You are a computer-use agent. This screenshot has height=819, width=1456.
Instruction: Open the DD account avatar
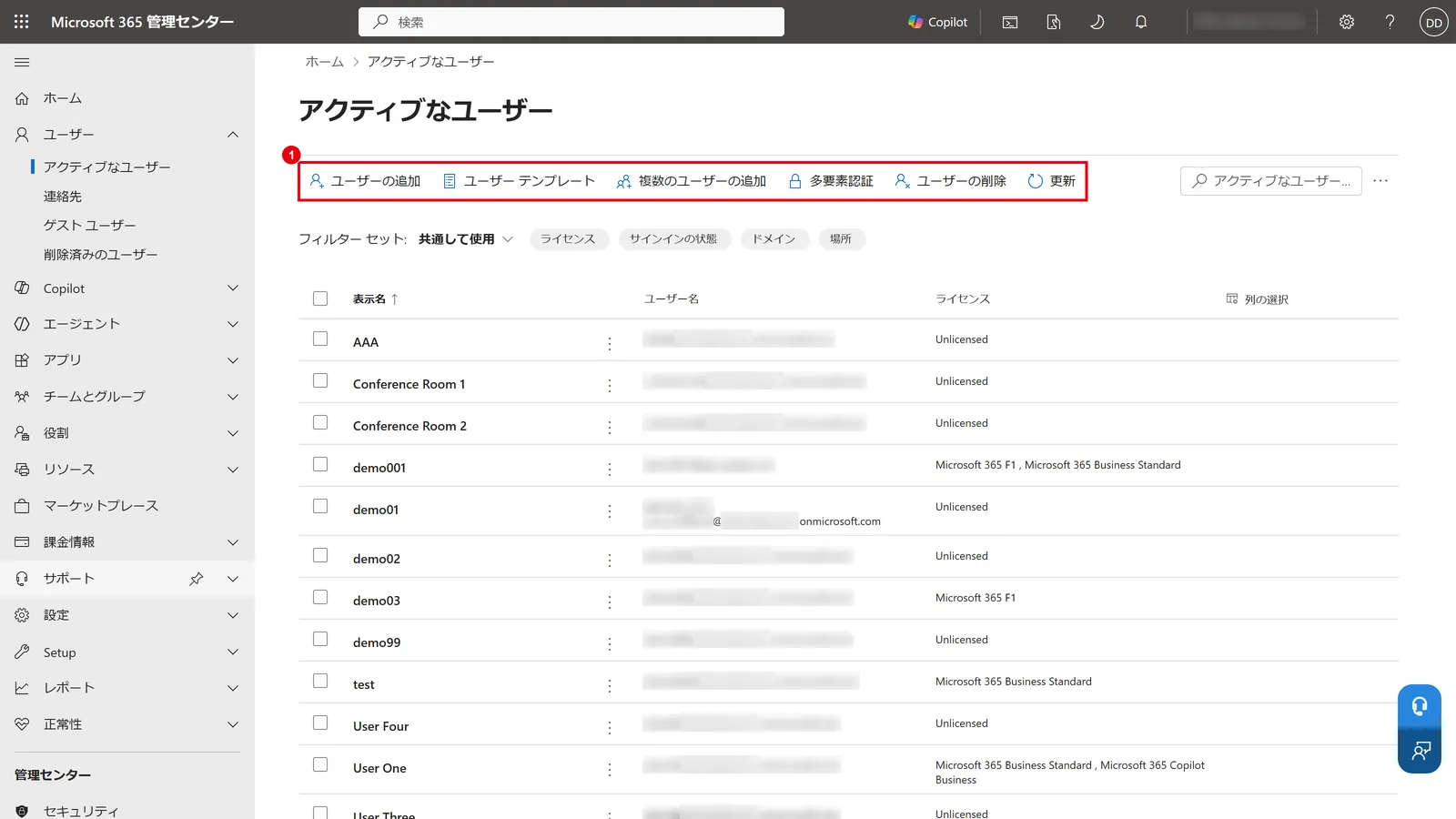pyautogui.click(x=1434, y=22)
